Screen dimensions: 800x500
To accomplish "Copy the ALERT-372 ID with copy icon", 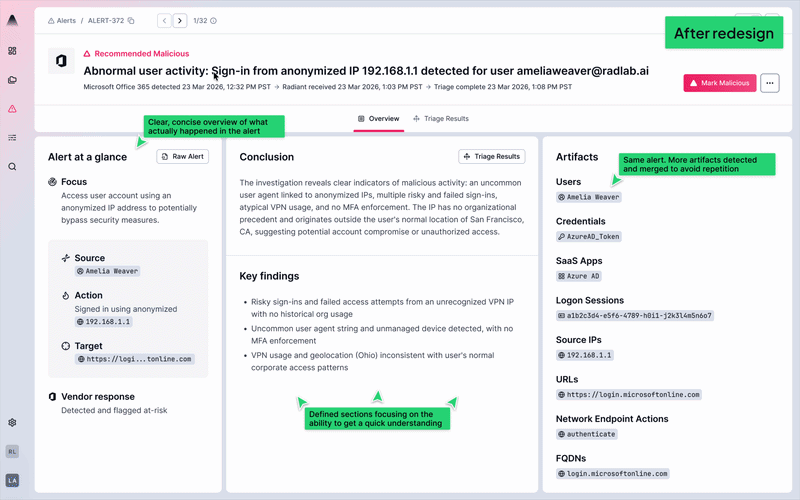I will pyautogui.click(x=131, y=20).
